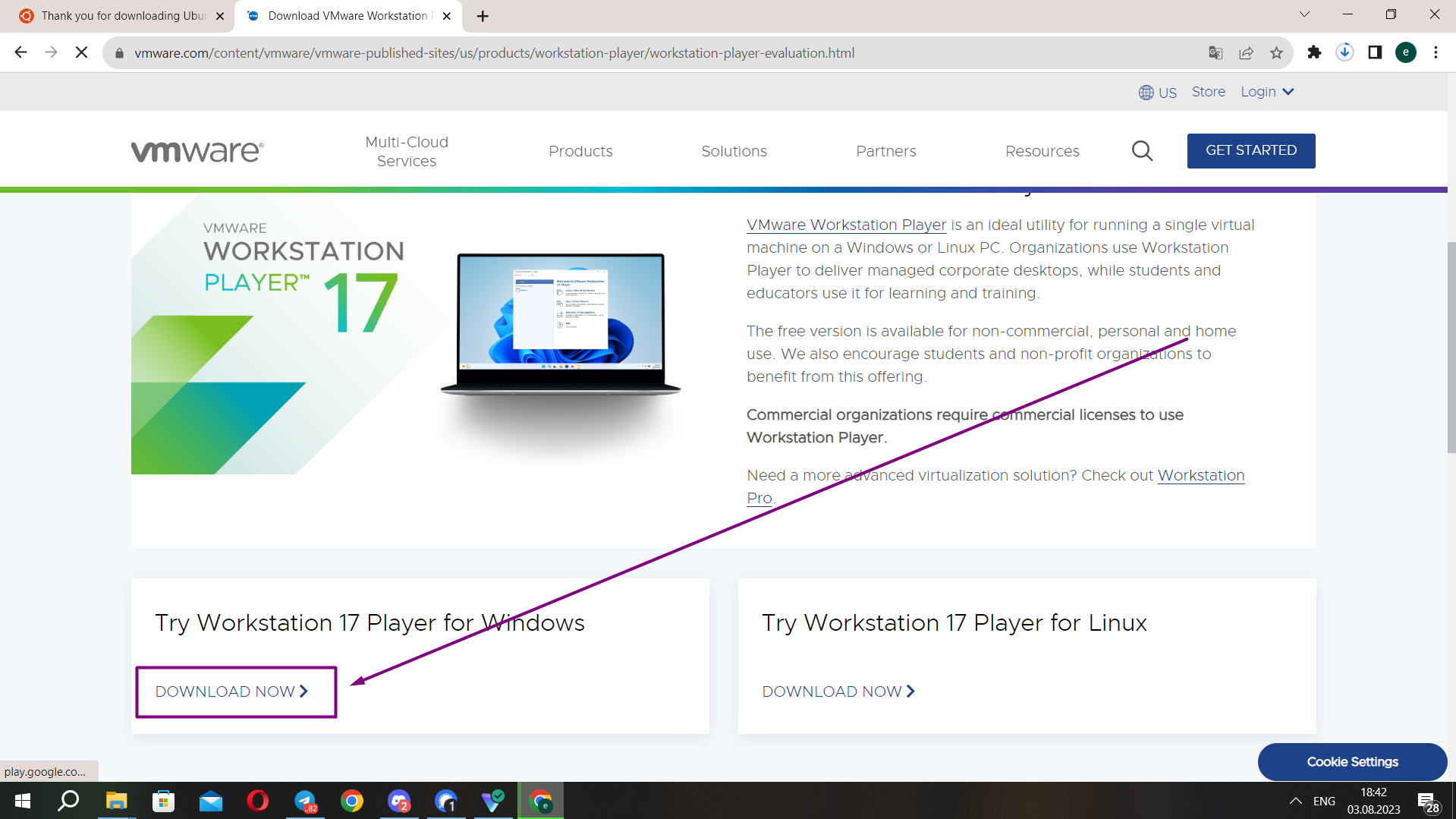Download Workstation 17 Player for Linux
This screenshot has width=1456, height=819.
pyautogui.click(x=838, y=691)
